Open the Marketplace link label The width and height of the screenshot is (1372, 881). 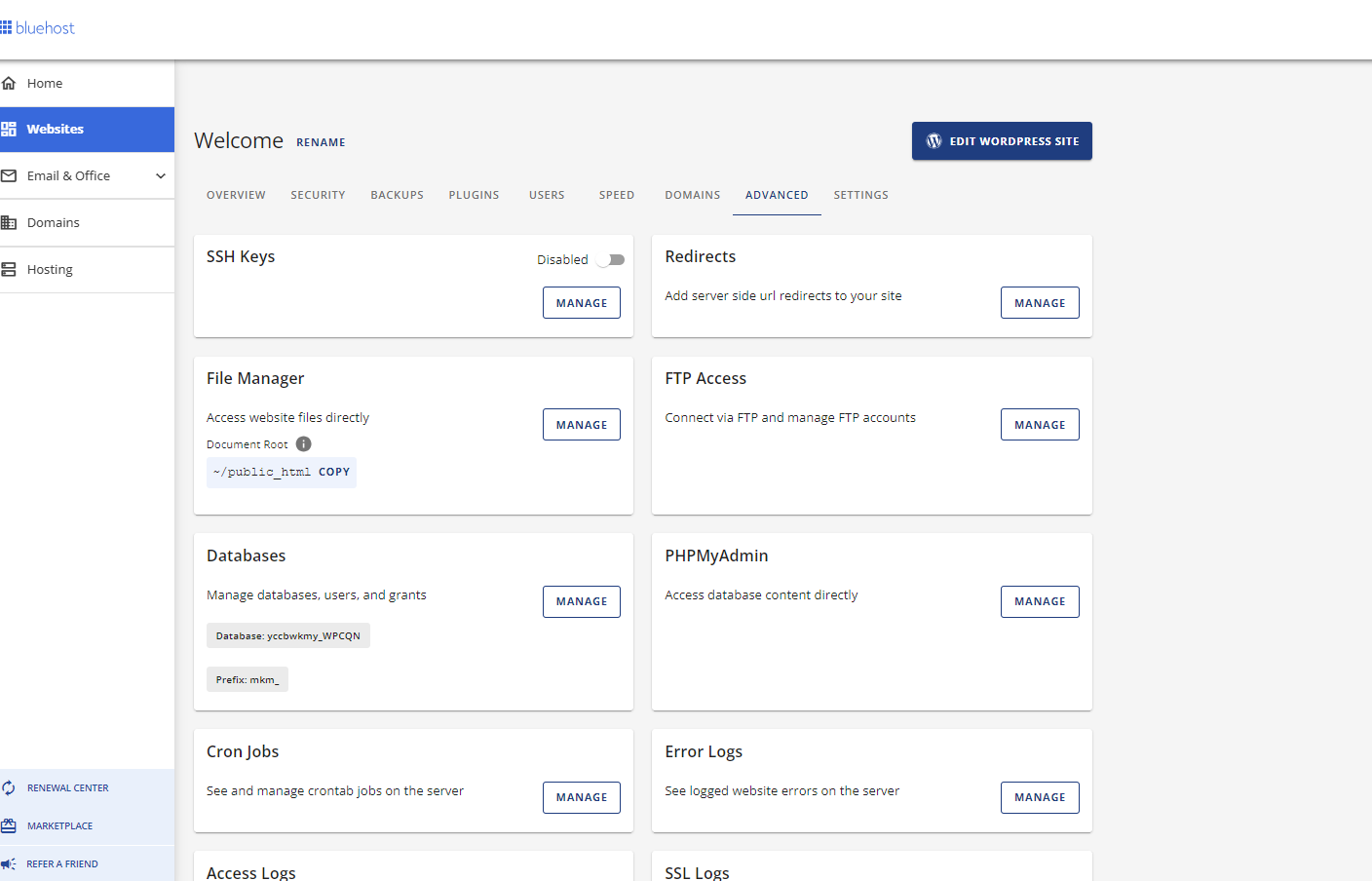tap(60, 825)
